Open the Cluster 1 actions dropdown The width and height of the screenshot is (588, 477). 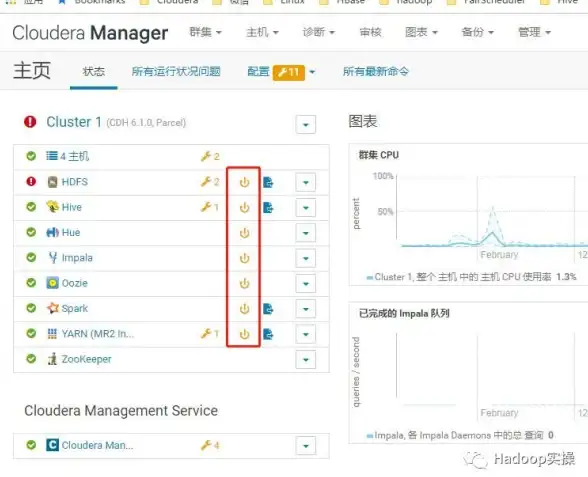(x=306, y=124)
